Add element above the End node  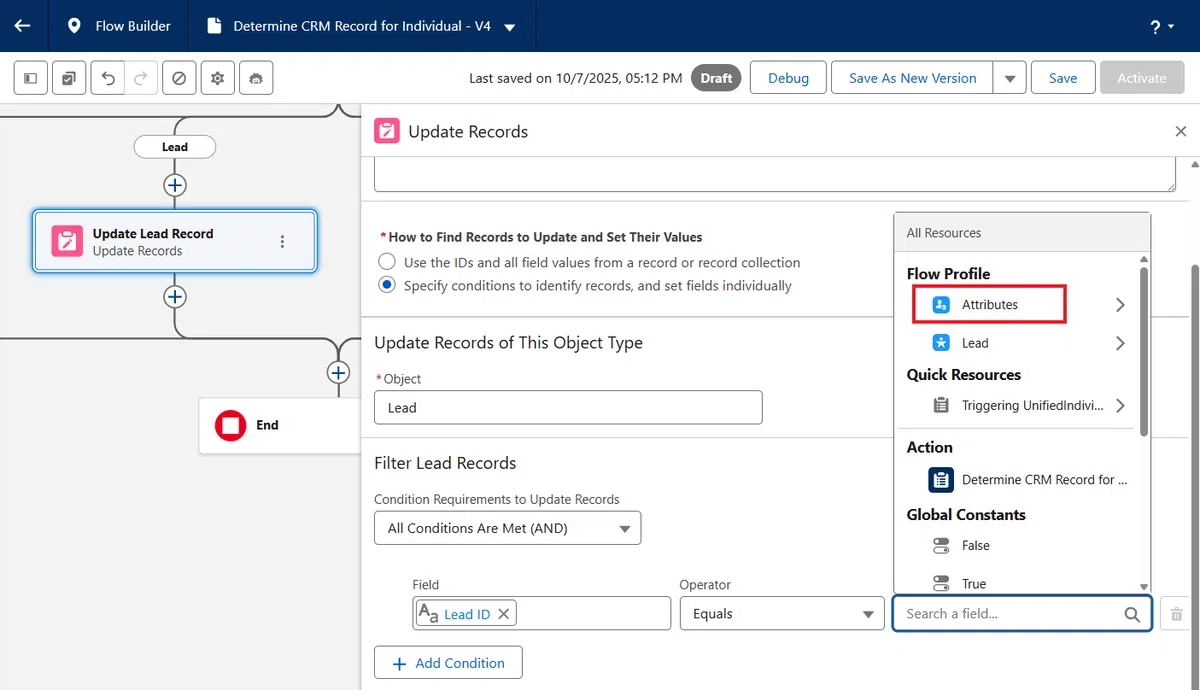coord(338,372)
